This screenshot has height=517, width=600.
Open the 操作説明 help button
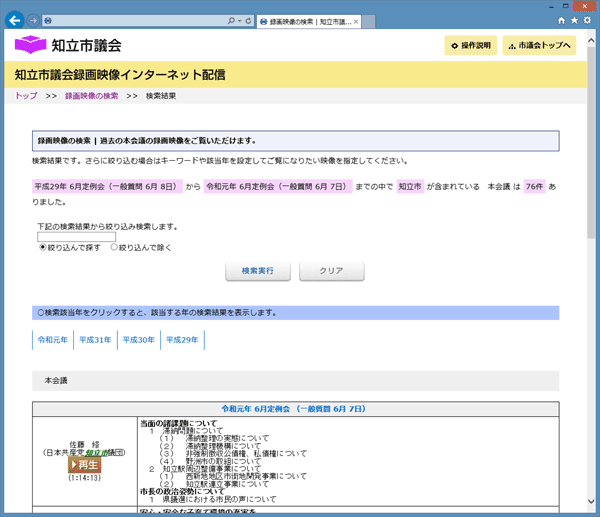click(x=471, y=46)
